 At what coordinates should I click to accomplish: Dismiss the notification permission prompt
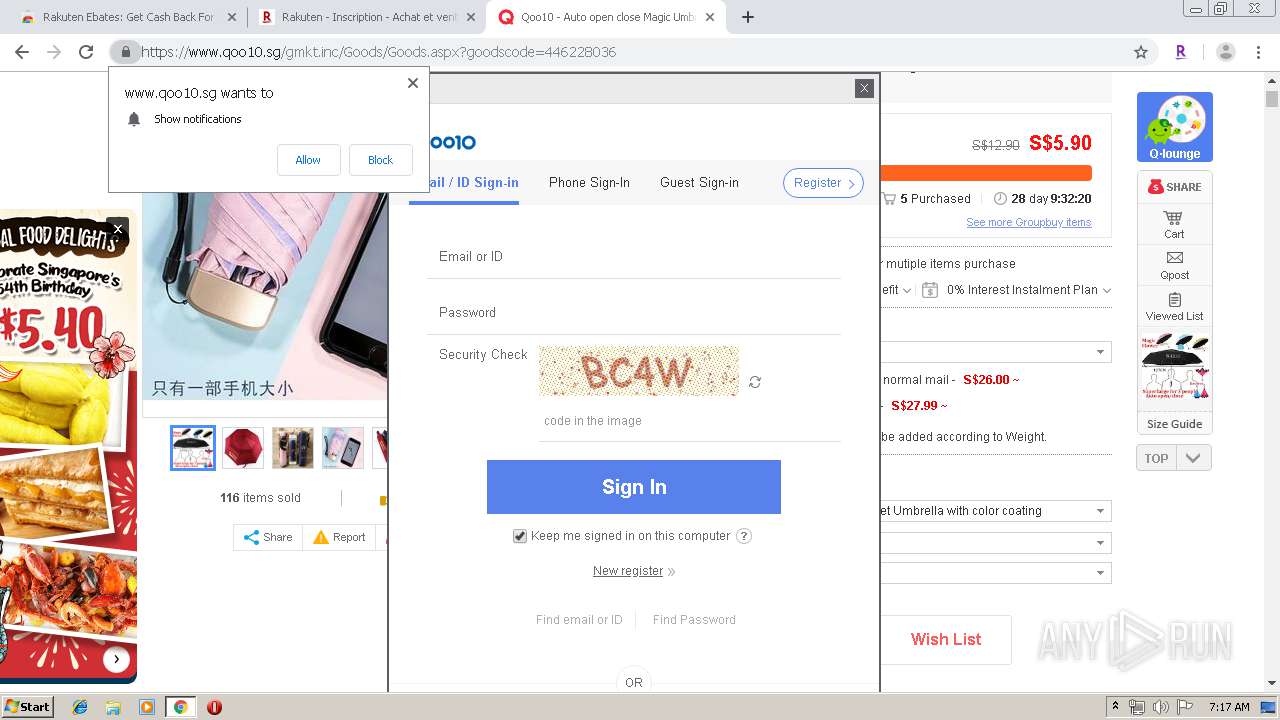(413, 83)
